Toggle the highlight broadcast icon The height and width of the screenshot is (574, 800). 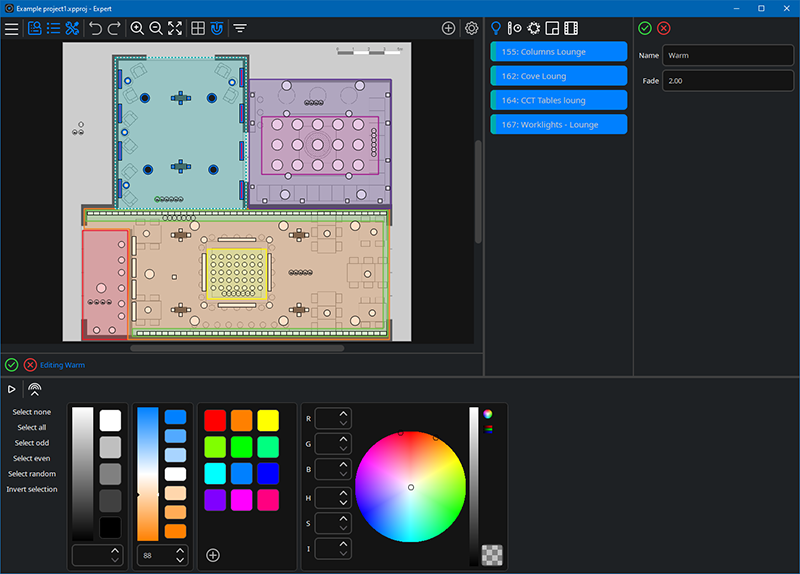point(35,389)
